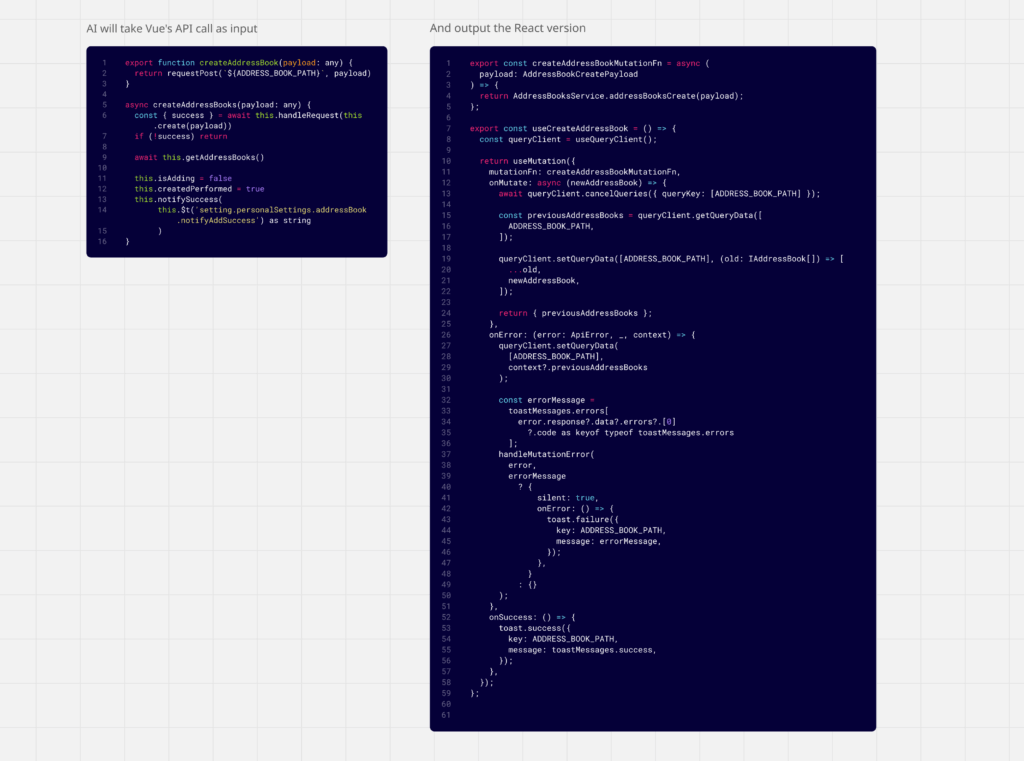Viewport: 1024px width, 761px height.
Task: Click "export const useCreateAddressBook = () => {"
Action: point(573,128)
